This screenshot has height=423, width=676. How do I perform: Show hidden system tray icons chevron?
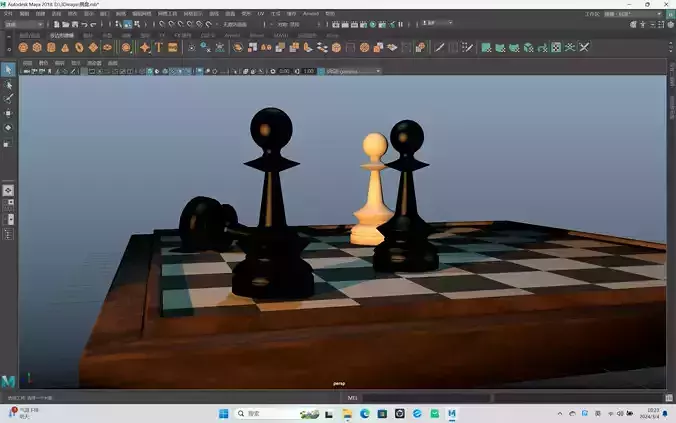(560, 414)
